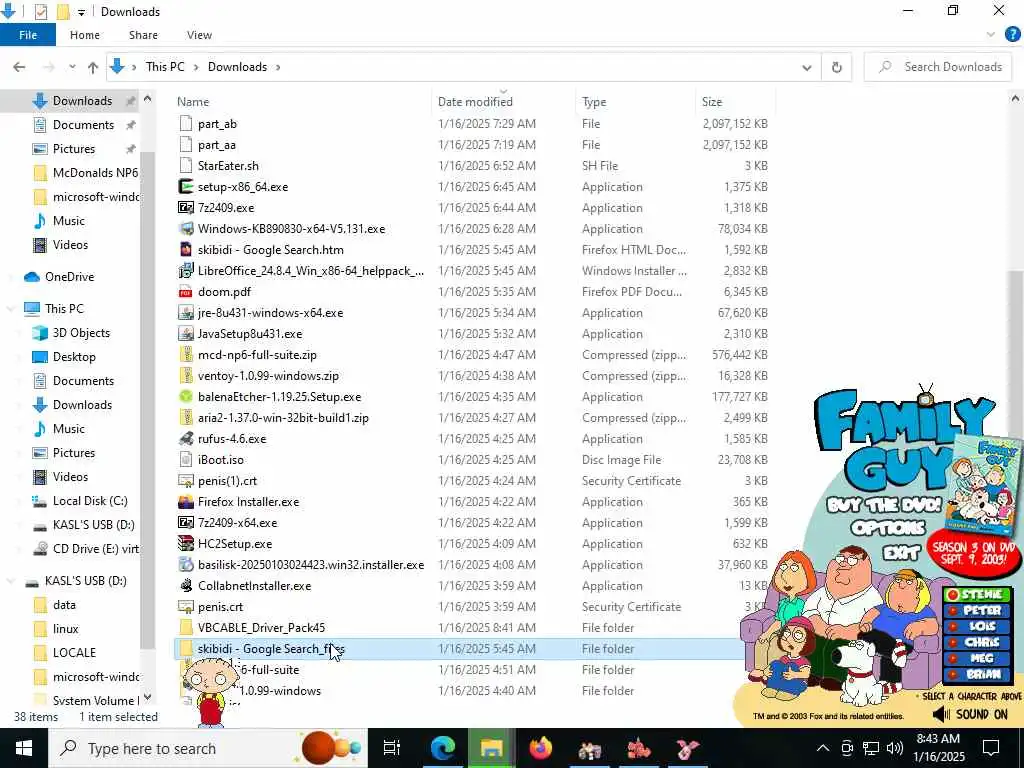Select the rufus-4.6.exe icon

[x=186, y=439]
